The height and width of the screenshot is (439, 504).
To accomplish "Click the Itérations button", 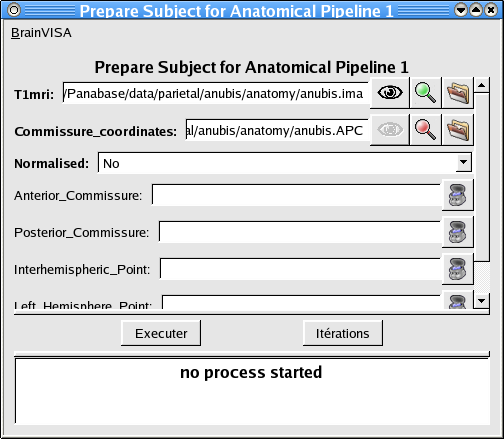I will (343, 333).
